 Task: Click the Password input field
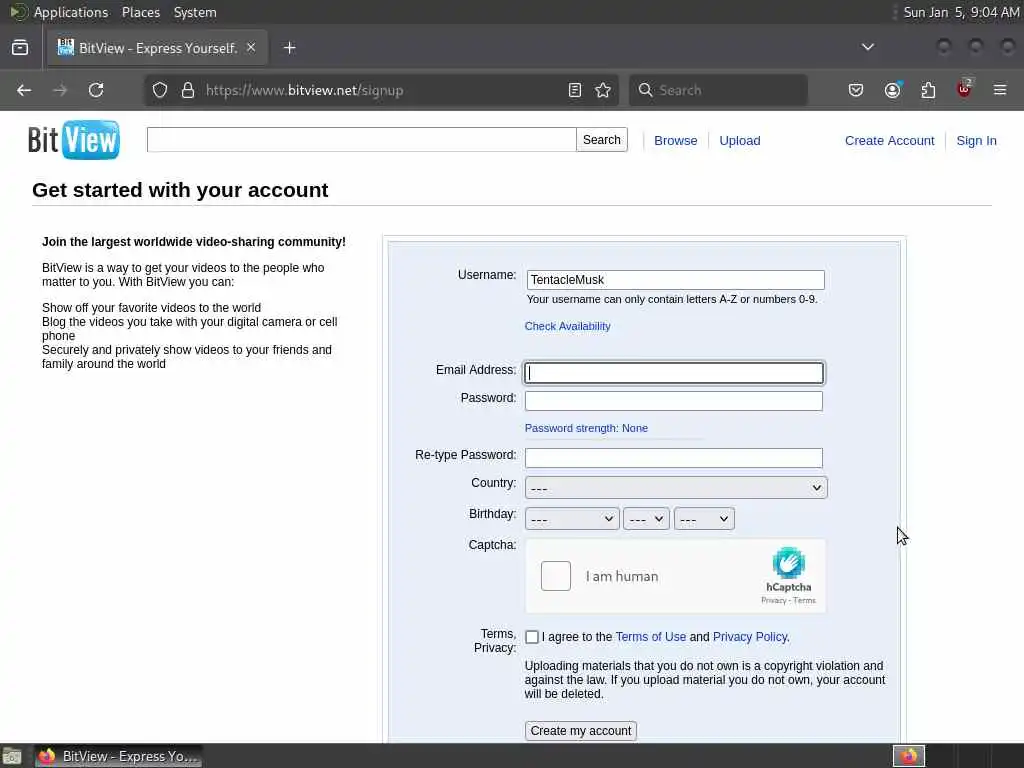click(674, 401)
